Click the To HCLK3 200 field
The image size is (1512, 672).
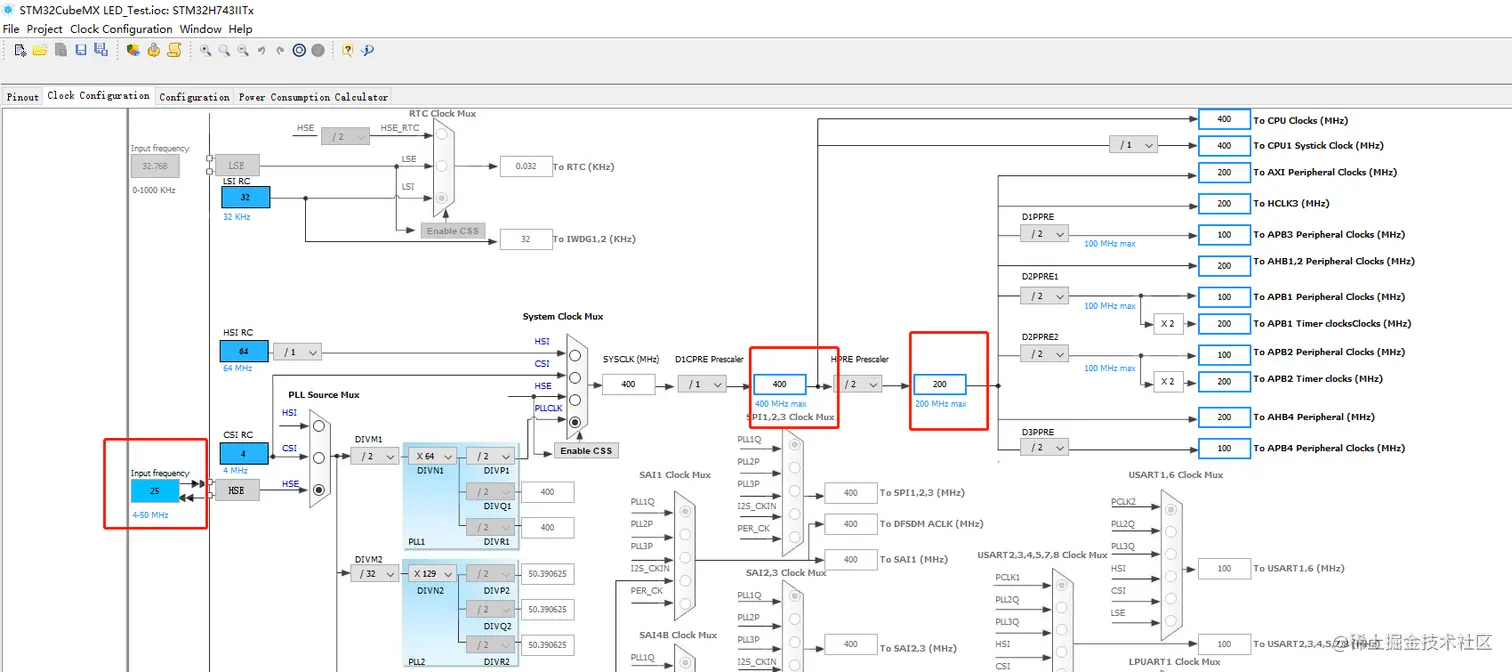pos(1225,203)
